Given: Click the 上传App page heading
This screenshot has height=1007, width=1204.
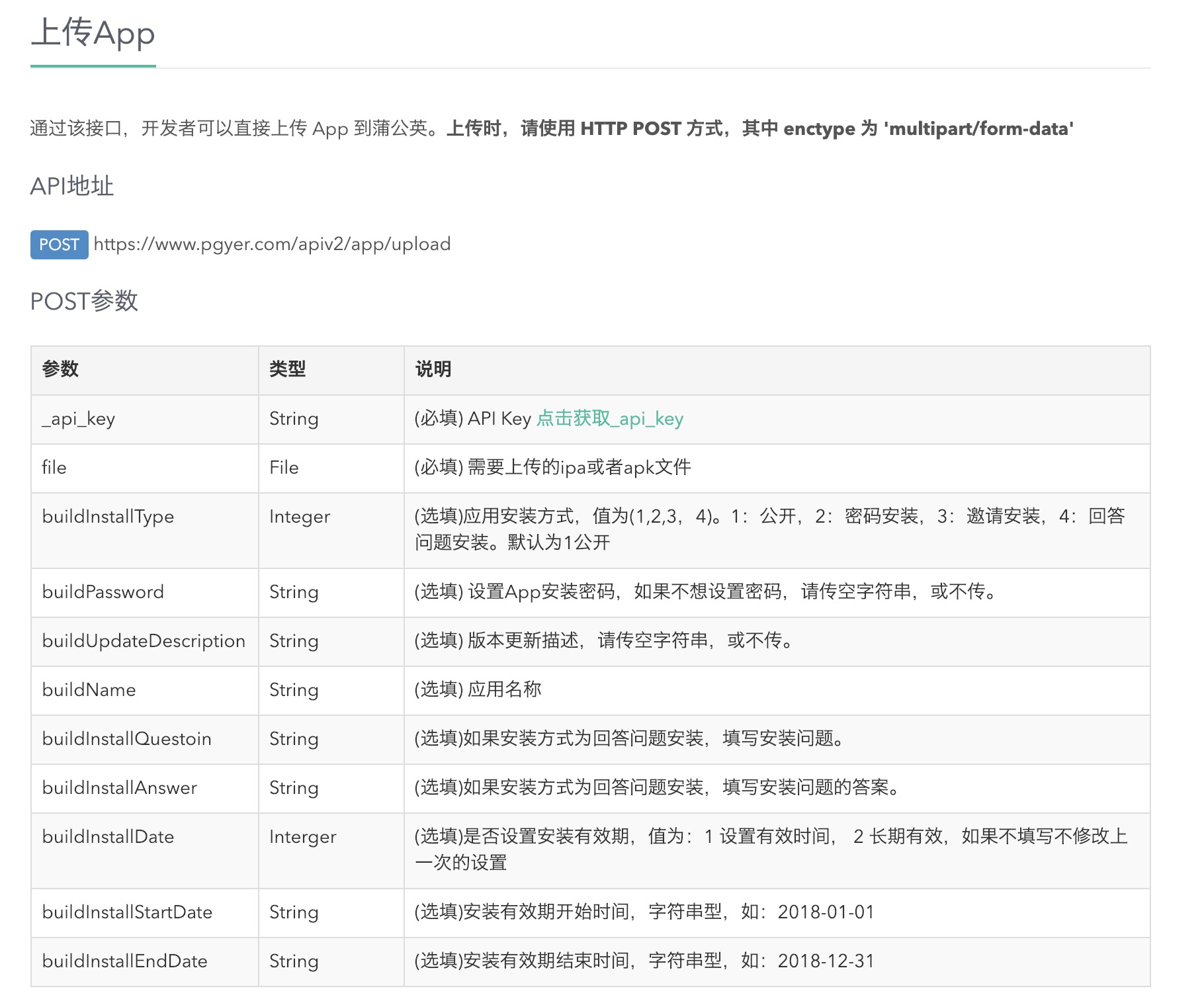Looking at the screenshot, I should point(93,33).
